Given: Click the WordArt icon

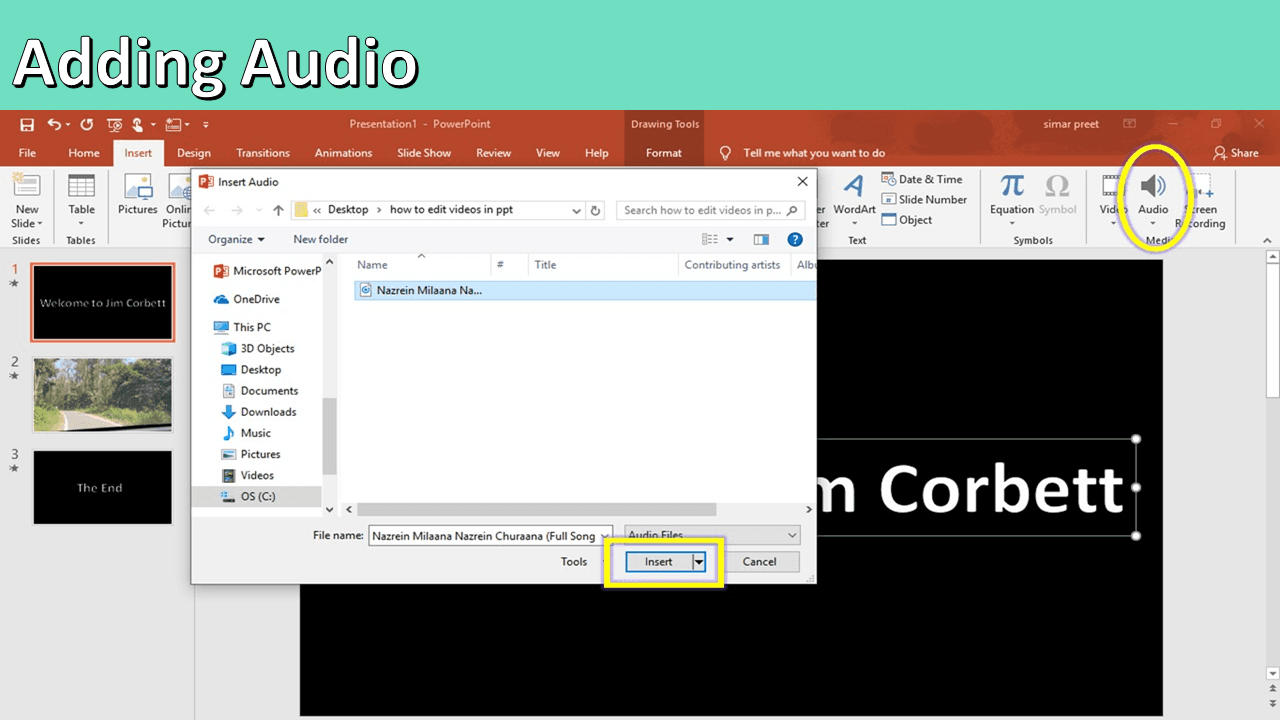Looking at the screenshot, I should point(853,186).
